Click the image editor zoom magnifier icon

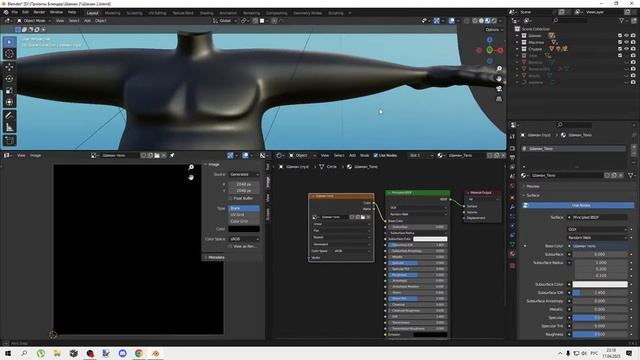click(191, 167)
